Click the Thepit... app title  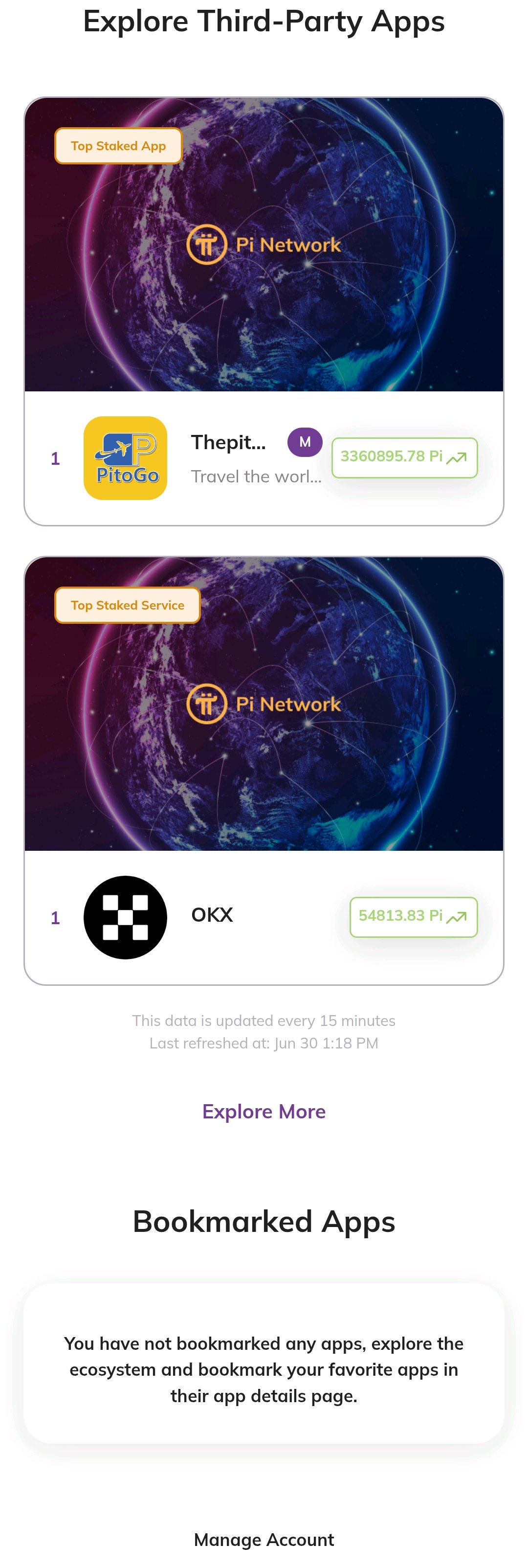click(x=229, y=443)
